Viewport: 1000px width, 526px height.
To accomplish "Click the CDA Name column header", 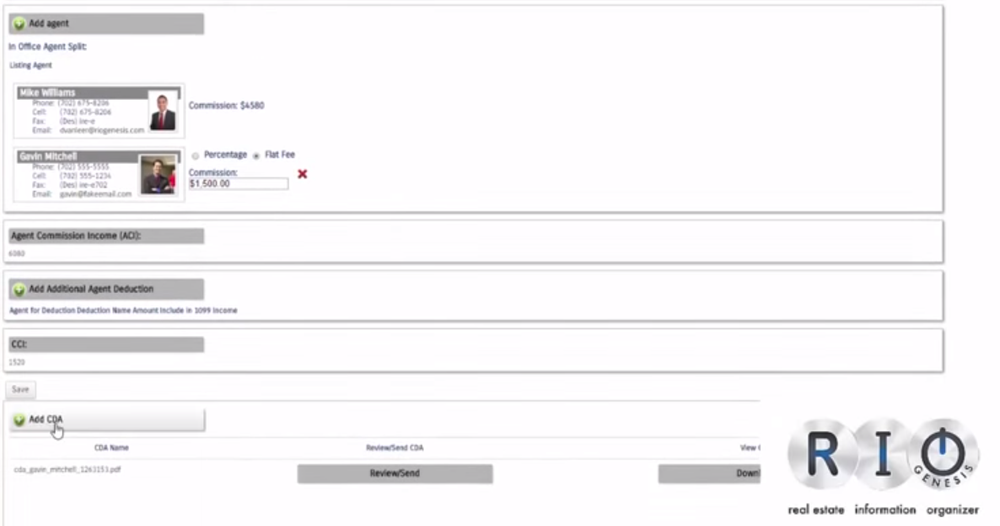I will point(111,448).
